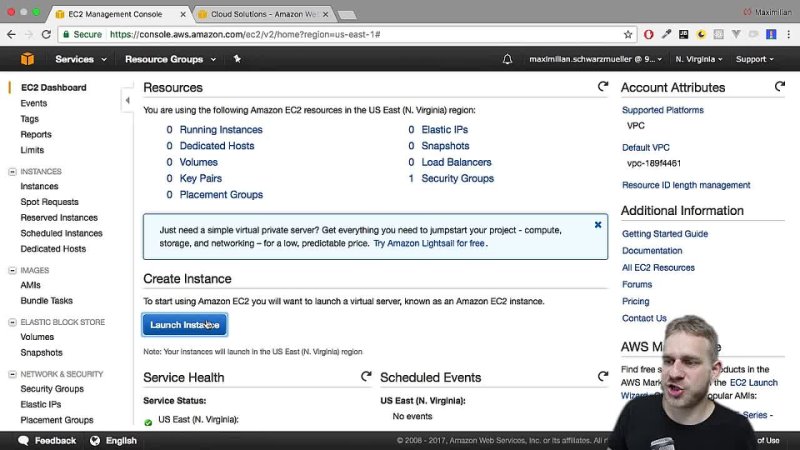Viewport: 800px width, 450px height.
Task: Click the English language selector
Action: tap(121, 440)
